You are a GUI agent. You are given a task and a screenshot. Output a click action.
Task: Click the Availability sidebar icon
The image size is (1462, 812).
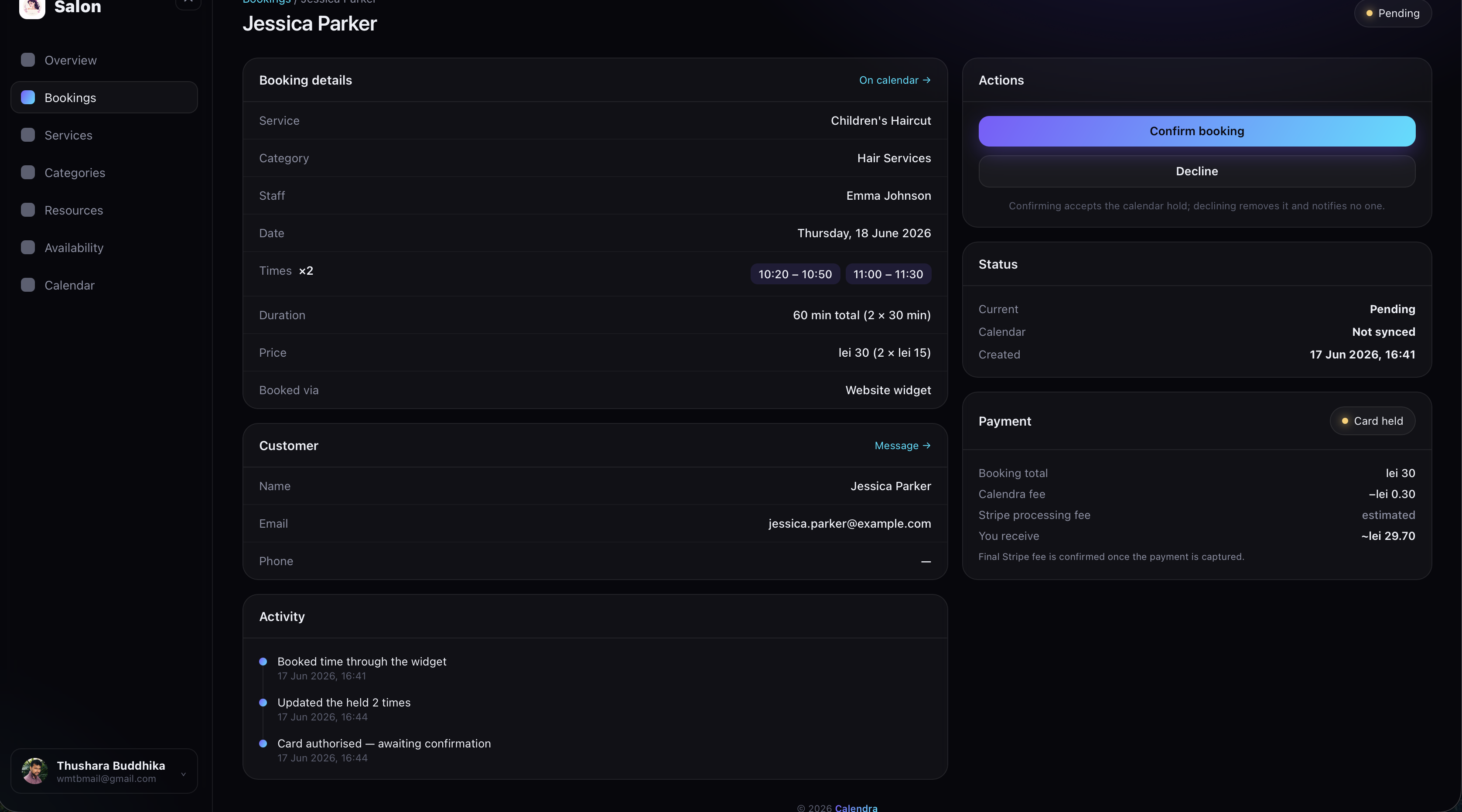[x=28, y=247]
